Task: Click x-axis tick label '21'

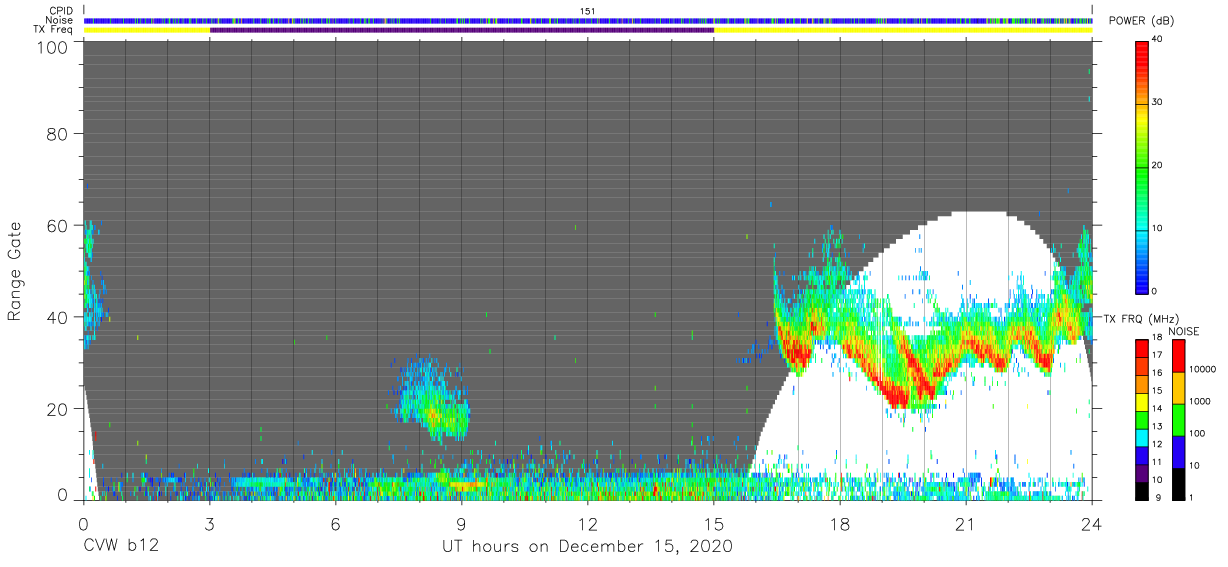Action: coord(965,524)
